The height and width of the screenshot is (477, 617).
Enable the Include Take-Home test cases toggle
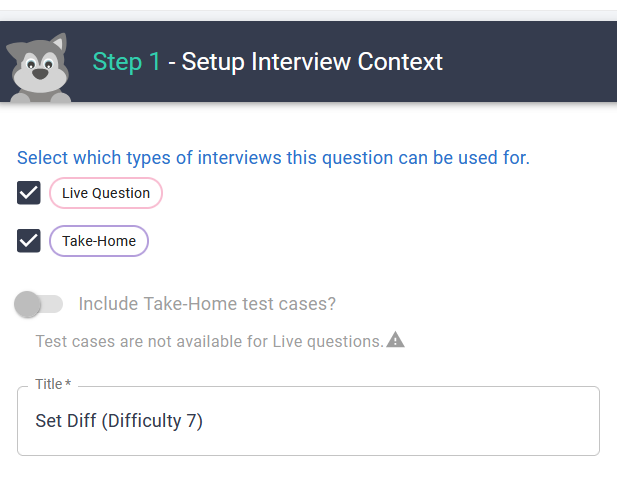coord(38,304)
